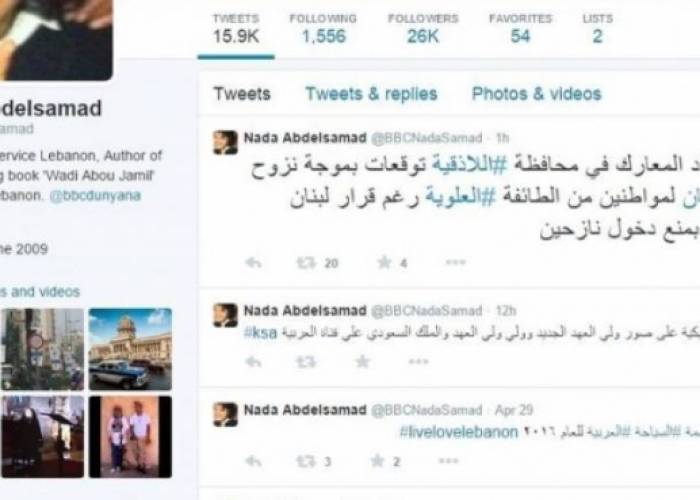Open more options on the #ksa tweet

pyautogui.click(x=419, y=362)
